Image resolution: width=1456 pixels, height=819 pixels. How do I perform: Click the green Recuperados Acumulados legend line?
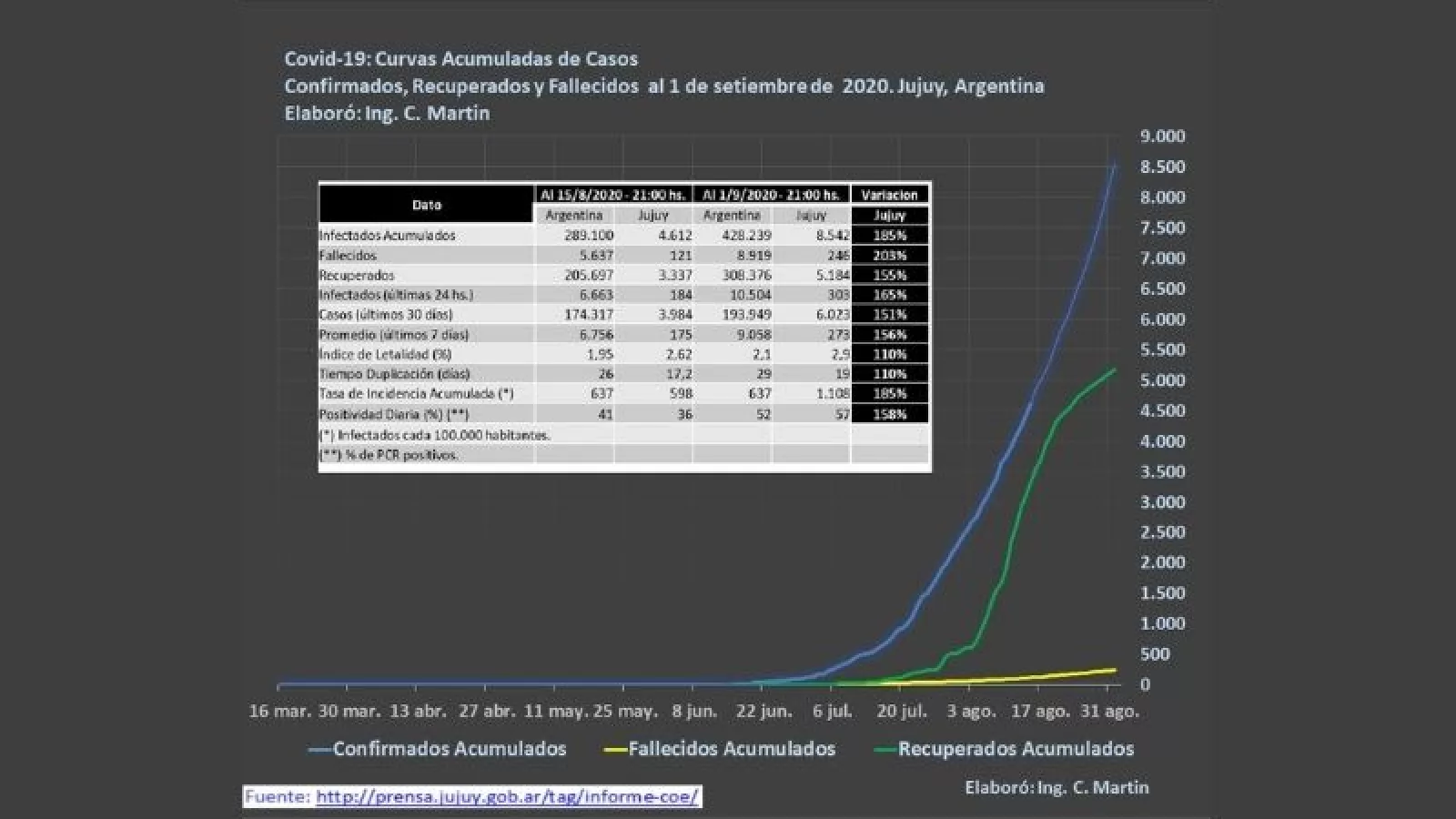point(885,750)
